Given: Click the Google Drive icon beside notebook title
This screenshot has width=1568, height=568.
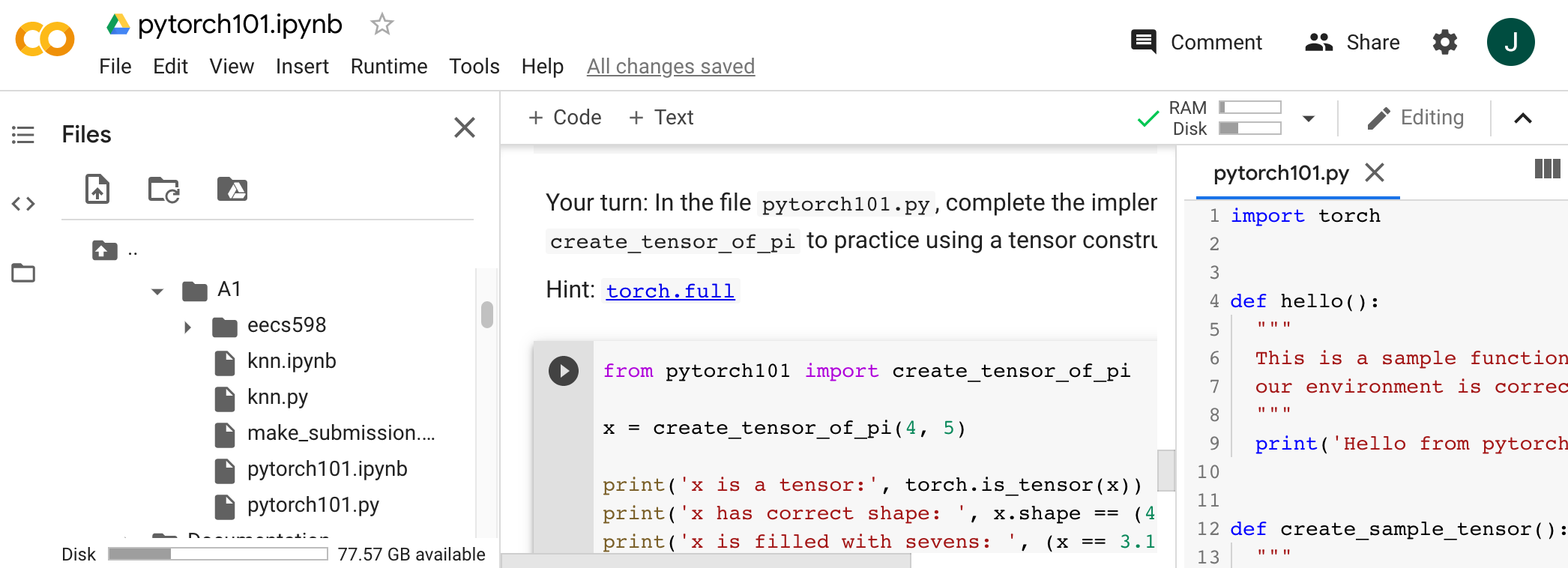Looking at the screenshot, I should pyautogui.click(x=118, y=25).
